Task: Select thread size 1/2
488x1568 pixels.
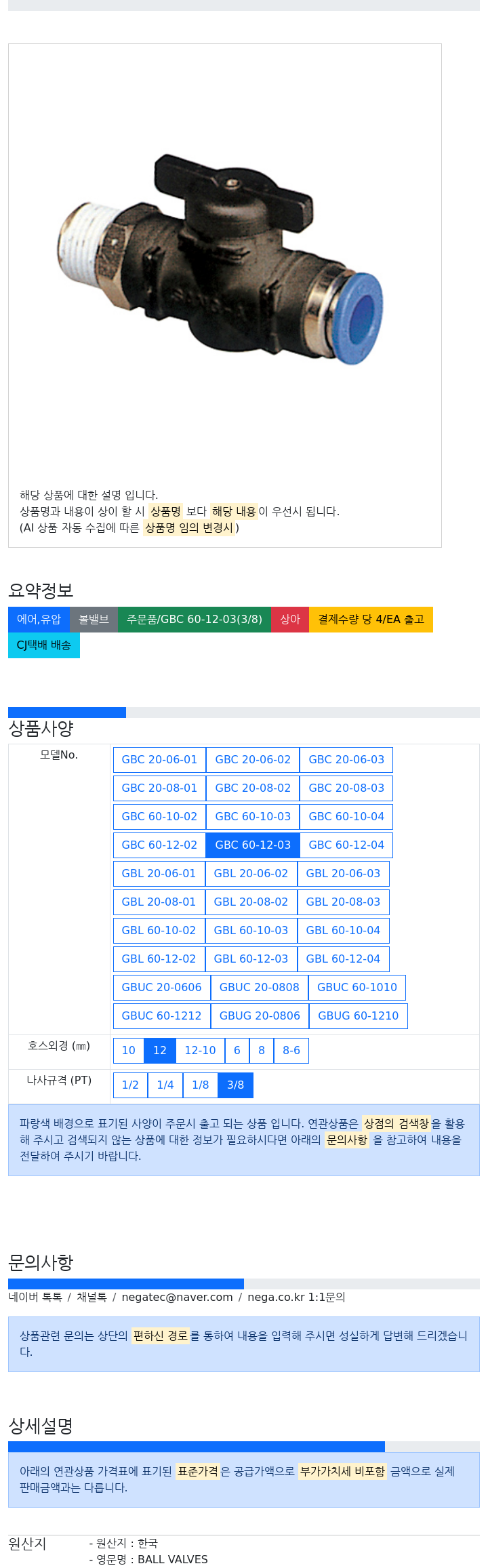Action: click(130, 1085)
